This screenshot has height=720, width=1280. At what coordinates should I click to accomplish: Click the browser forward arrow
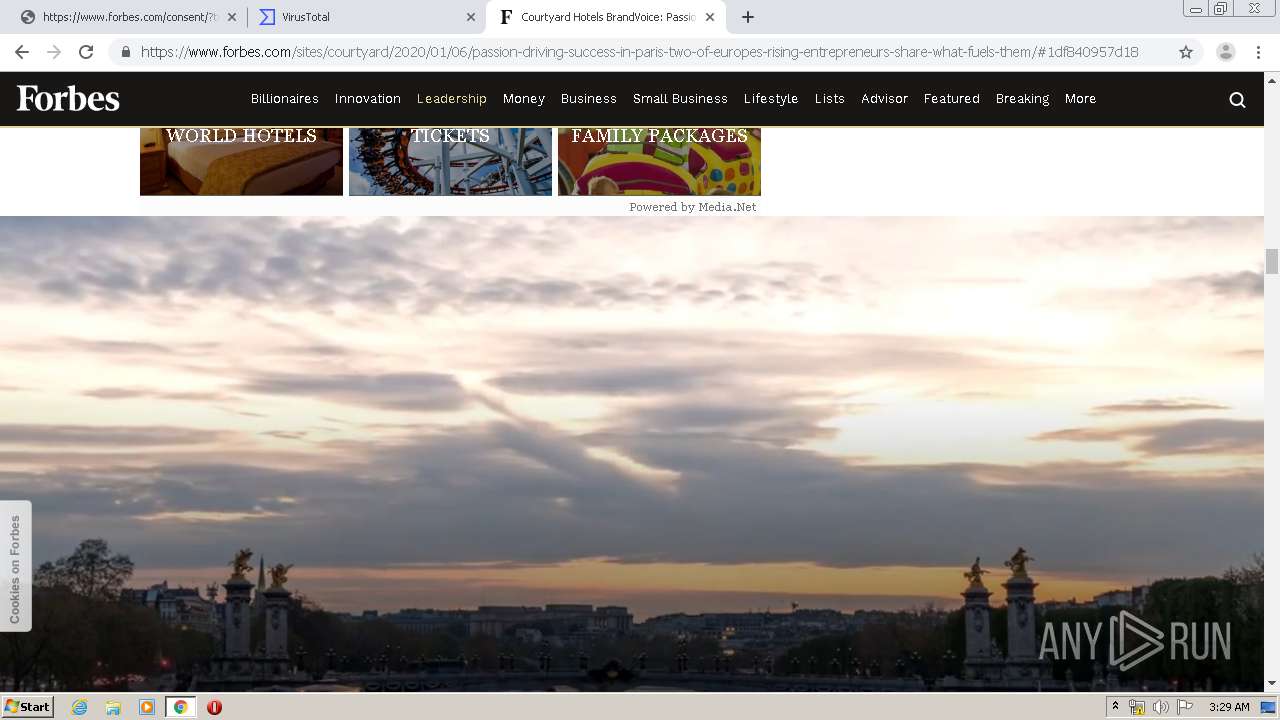(54, 52)
